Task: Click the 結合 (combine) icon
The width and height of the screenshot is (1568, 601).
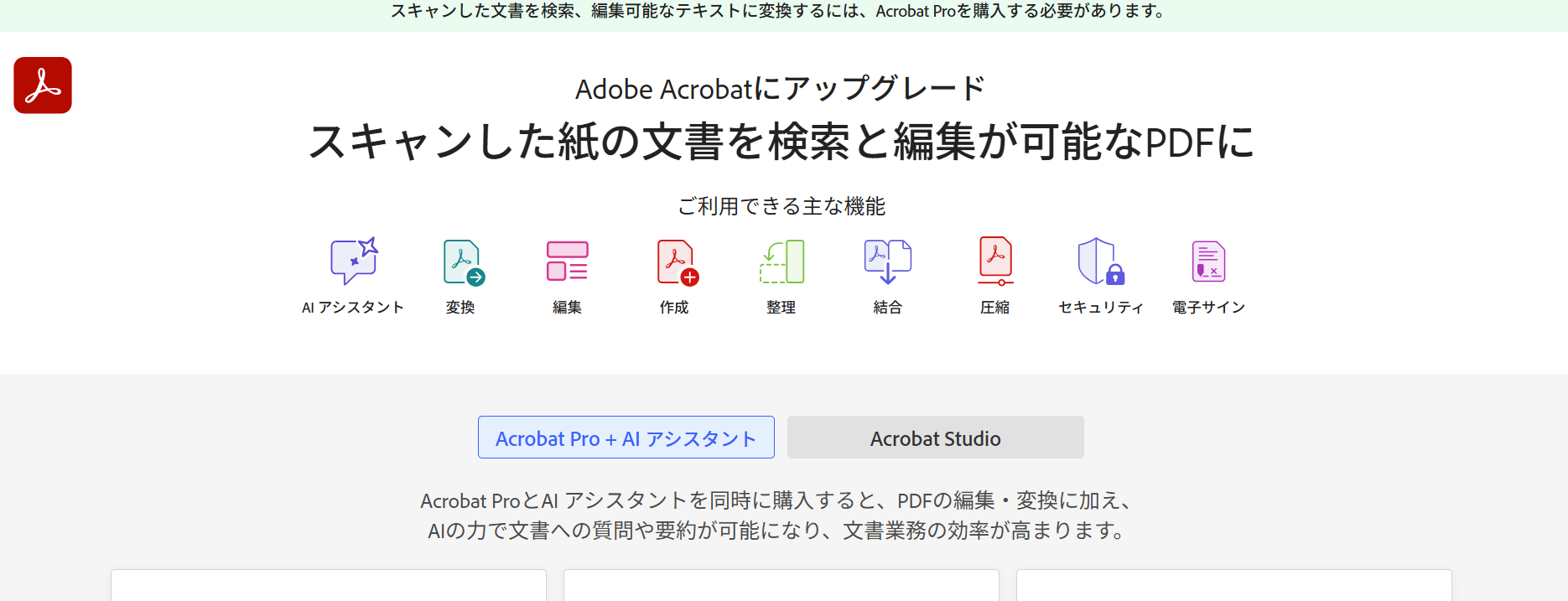Action: (888, 262)
